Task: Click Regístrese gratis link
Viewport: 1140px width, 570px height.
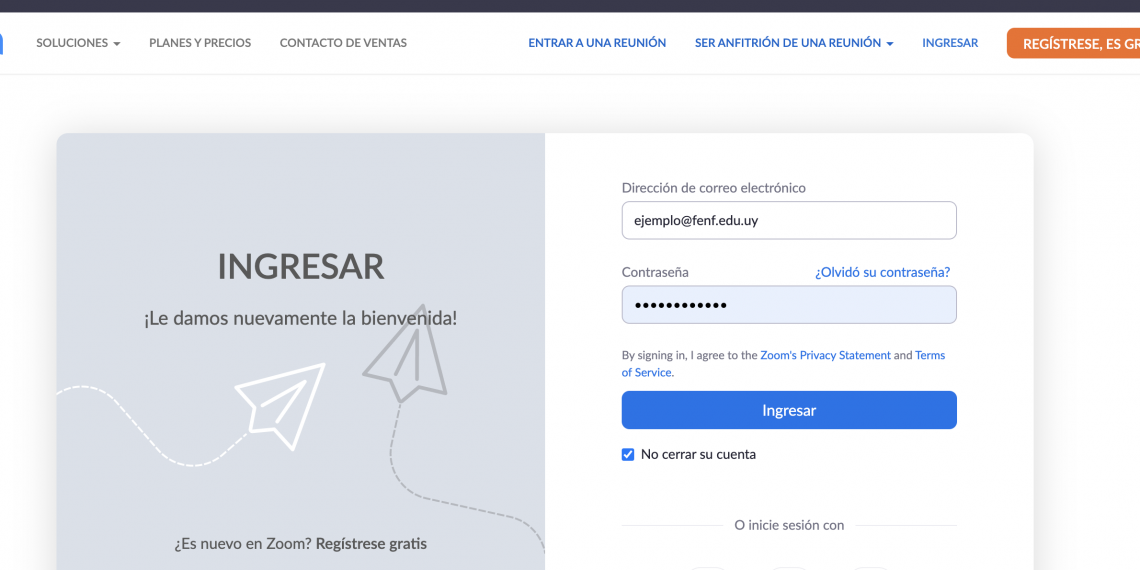Action: click(x=371, y=543)
